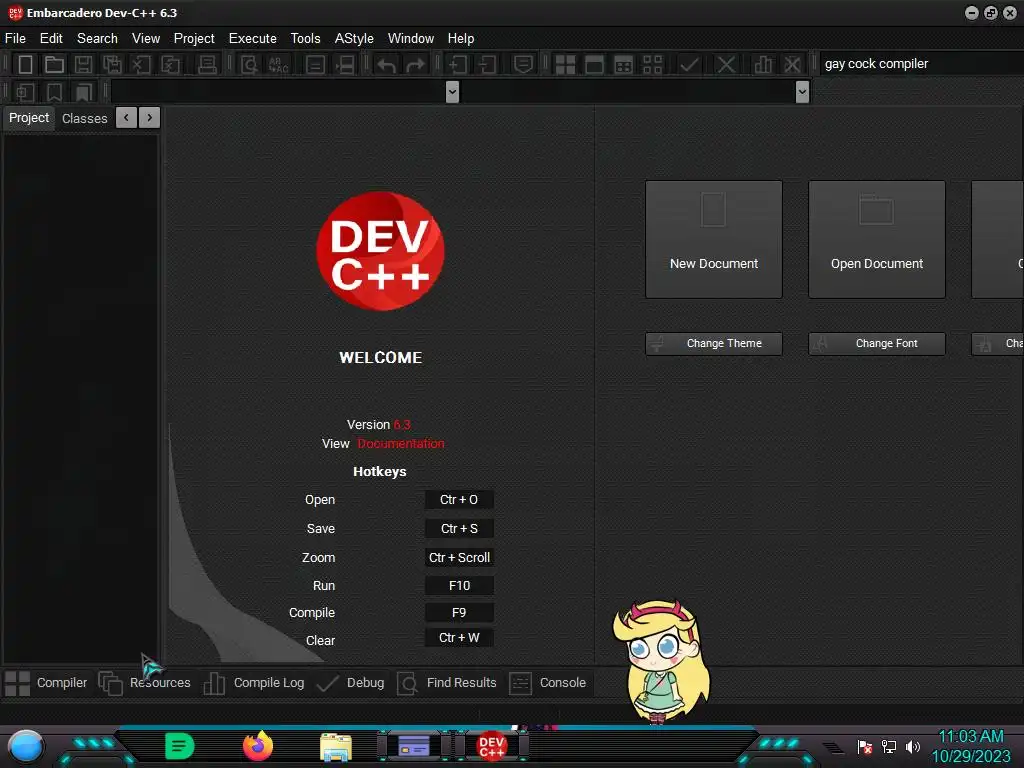Open the Edit menu
1024x768 pixels.
51,39
